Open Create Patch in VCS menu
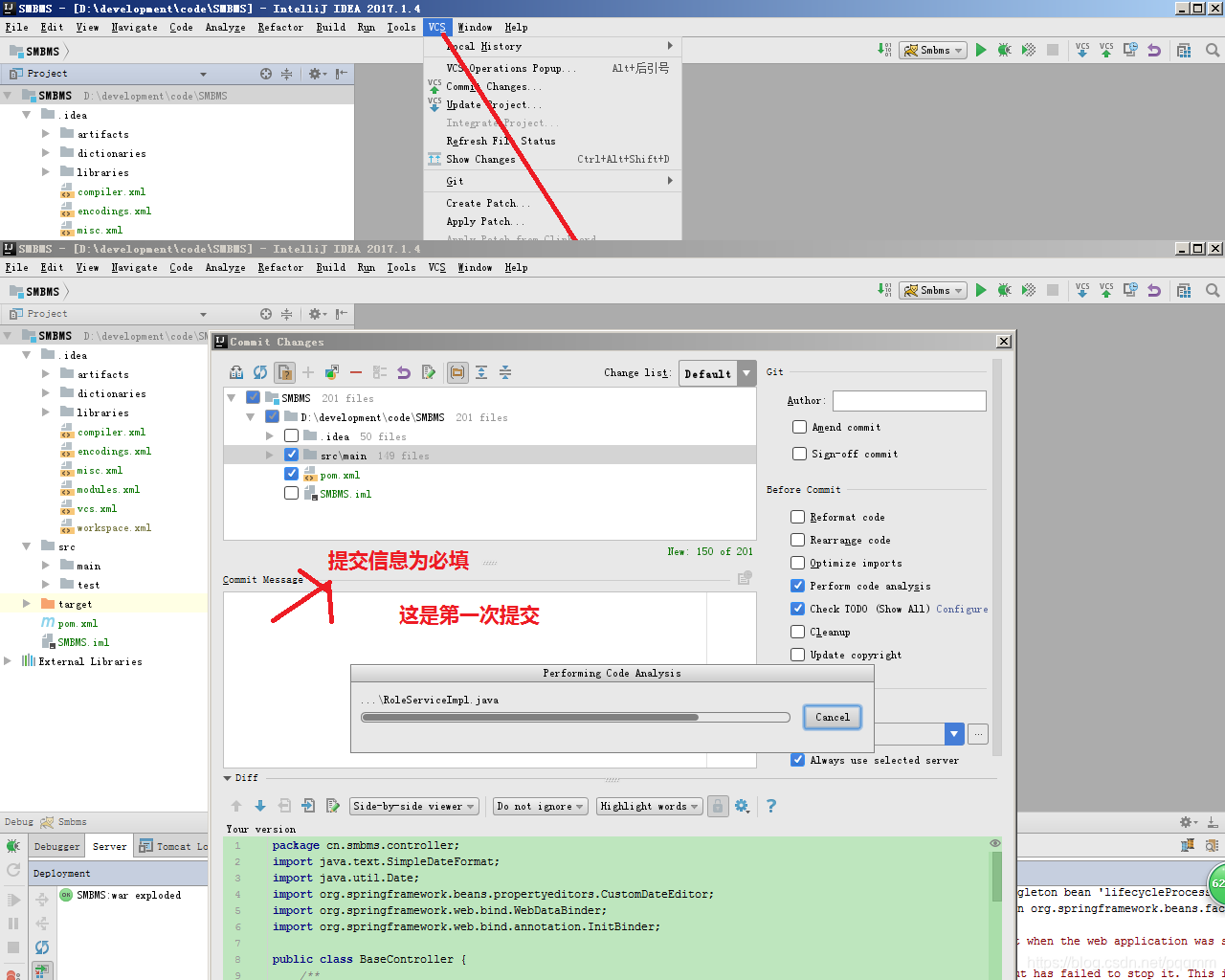Screen dimensions: 1225x980 click(552, 203)
